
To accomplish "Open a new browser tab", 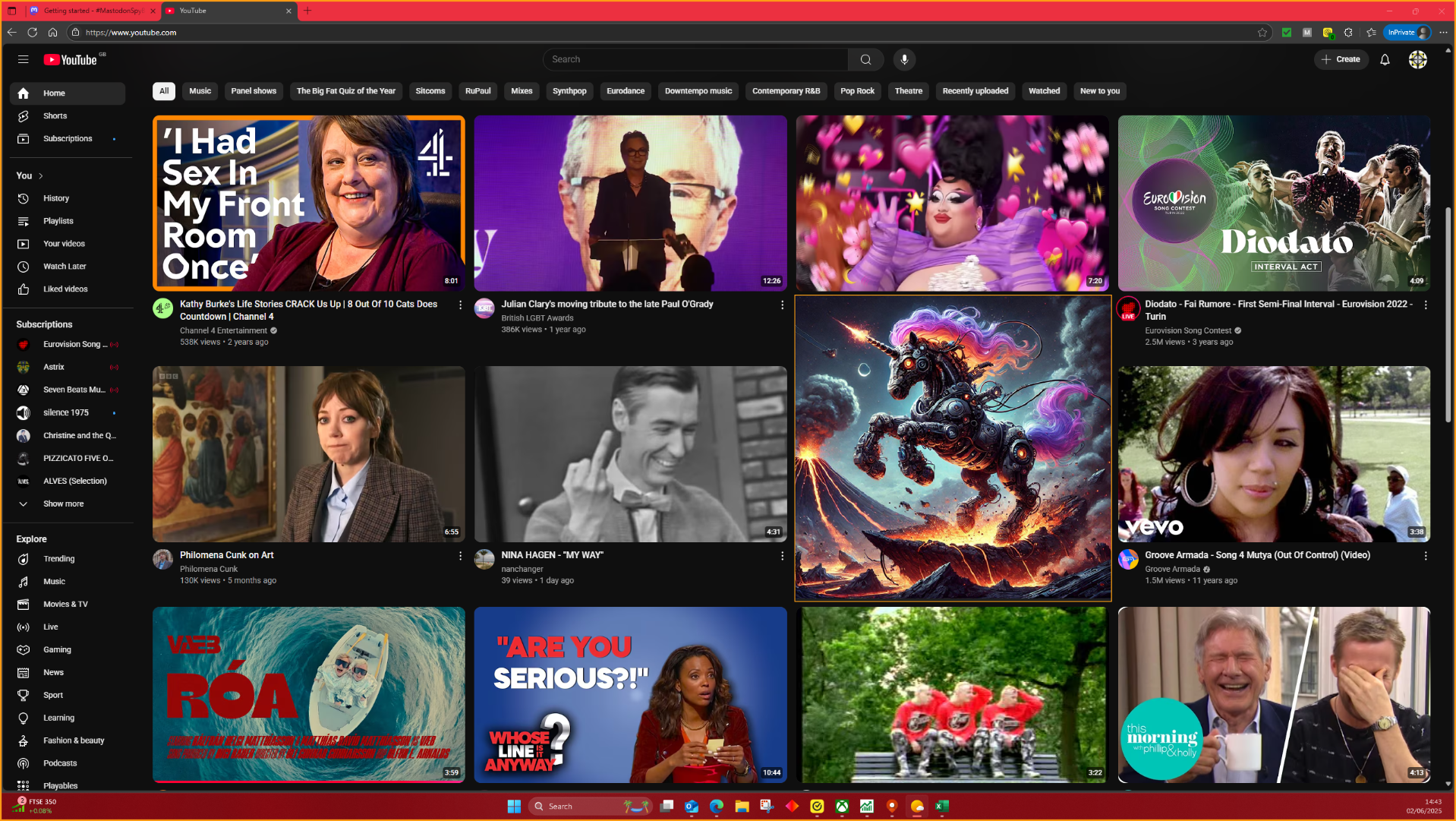I will pyautogui.click(x=307, y=11).
